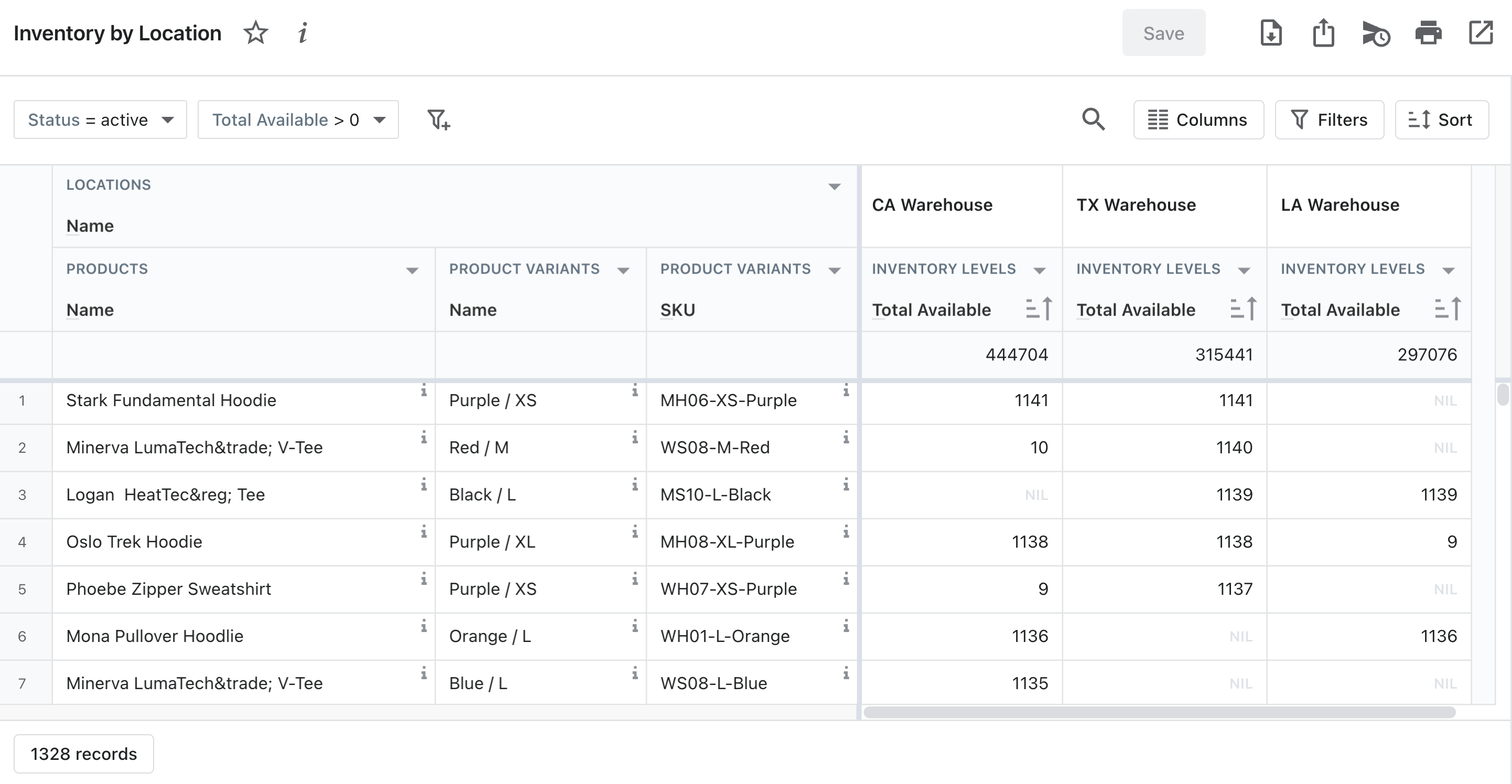Click the 1328 records counter
Viewport: 1512px width, 784px height.
click(83, 754)
